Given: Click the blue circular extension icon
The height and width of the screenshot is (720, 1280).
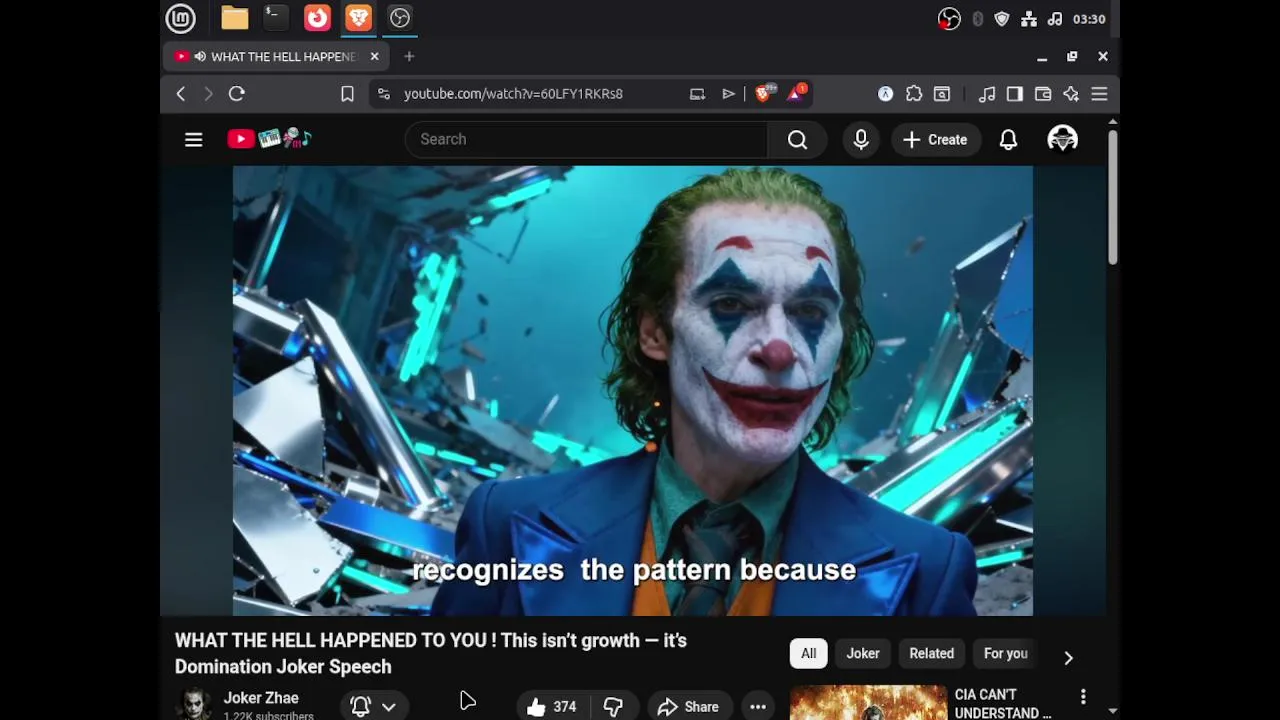Looking at the screenshot, I should point(886,94).
